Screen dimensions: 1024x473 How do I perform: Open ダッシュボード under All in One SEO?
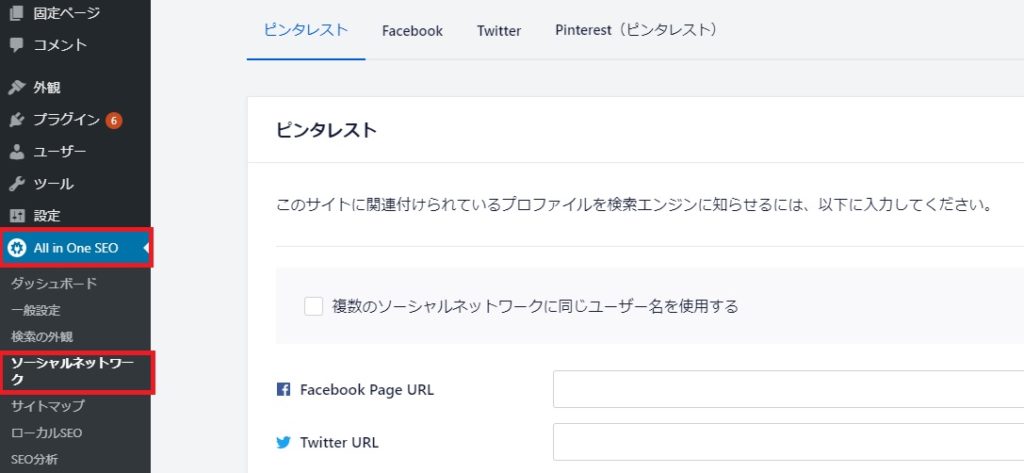(x=54, y=283)
